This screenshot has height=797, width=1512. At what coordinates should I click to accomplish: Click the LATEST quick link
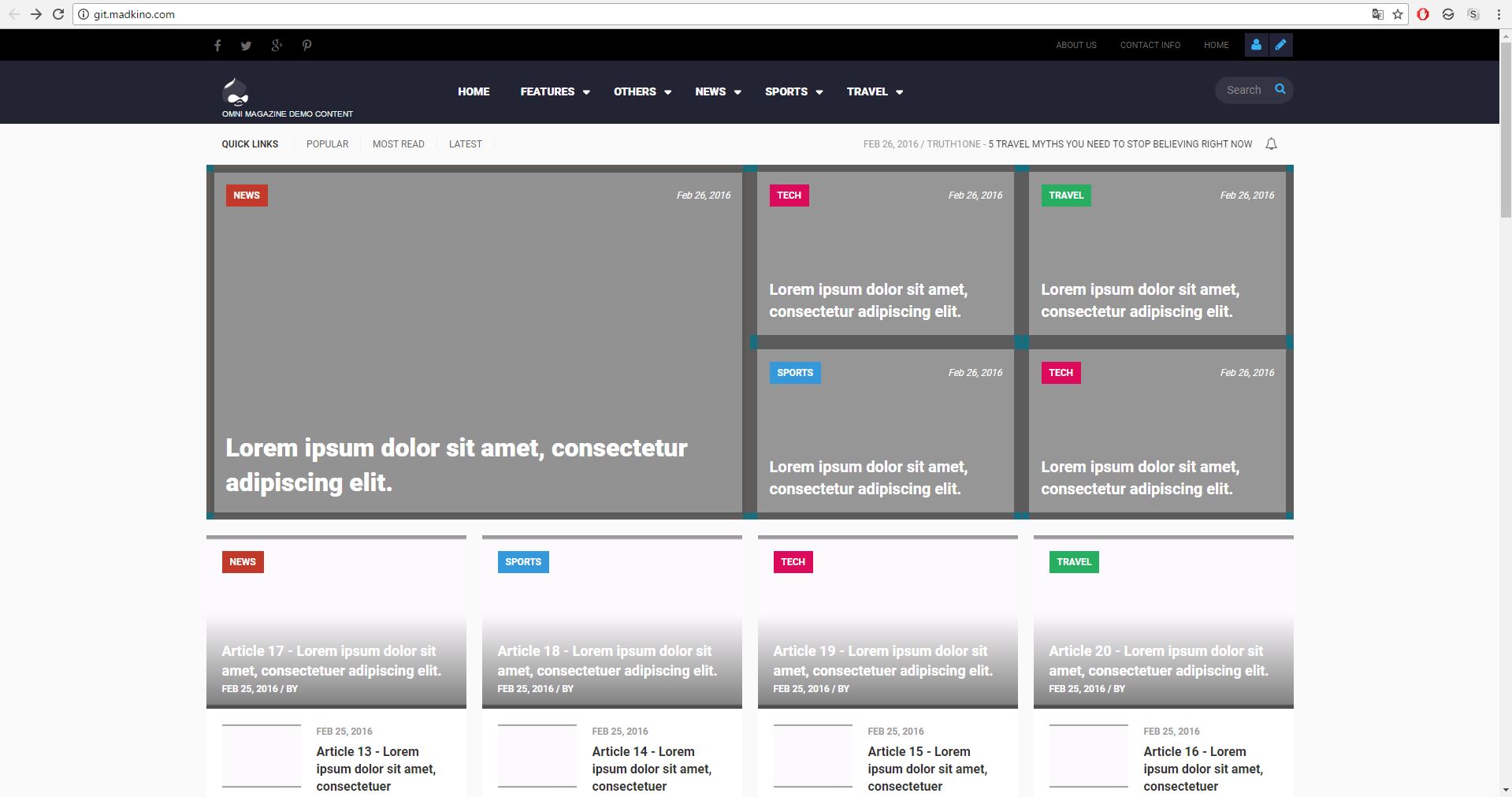pyautogui.click(x=466, y=144)
